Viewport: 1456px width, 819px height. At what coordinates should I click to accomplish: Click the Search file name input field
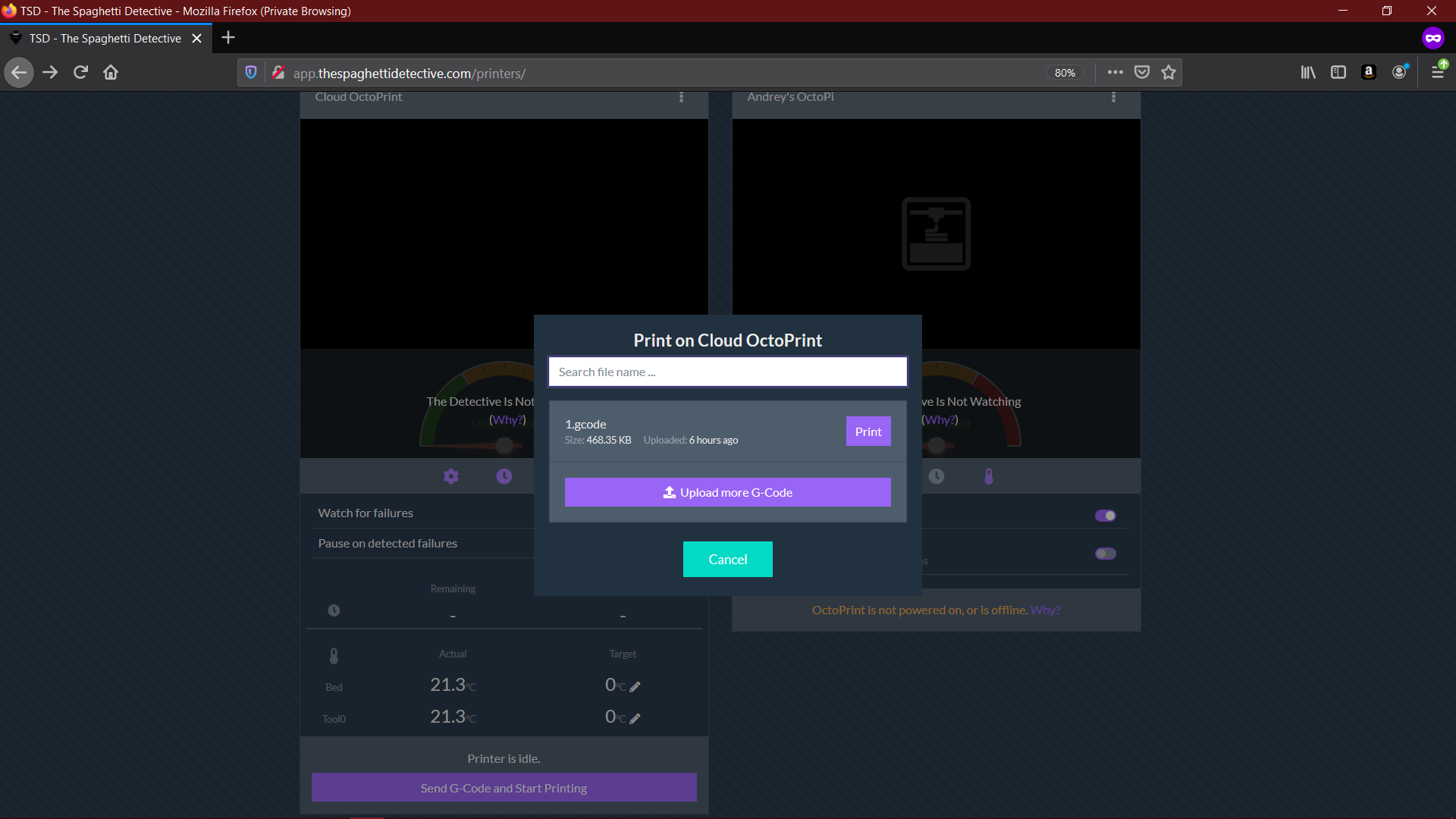tap(727, 372)
